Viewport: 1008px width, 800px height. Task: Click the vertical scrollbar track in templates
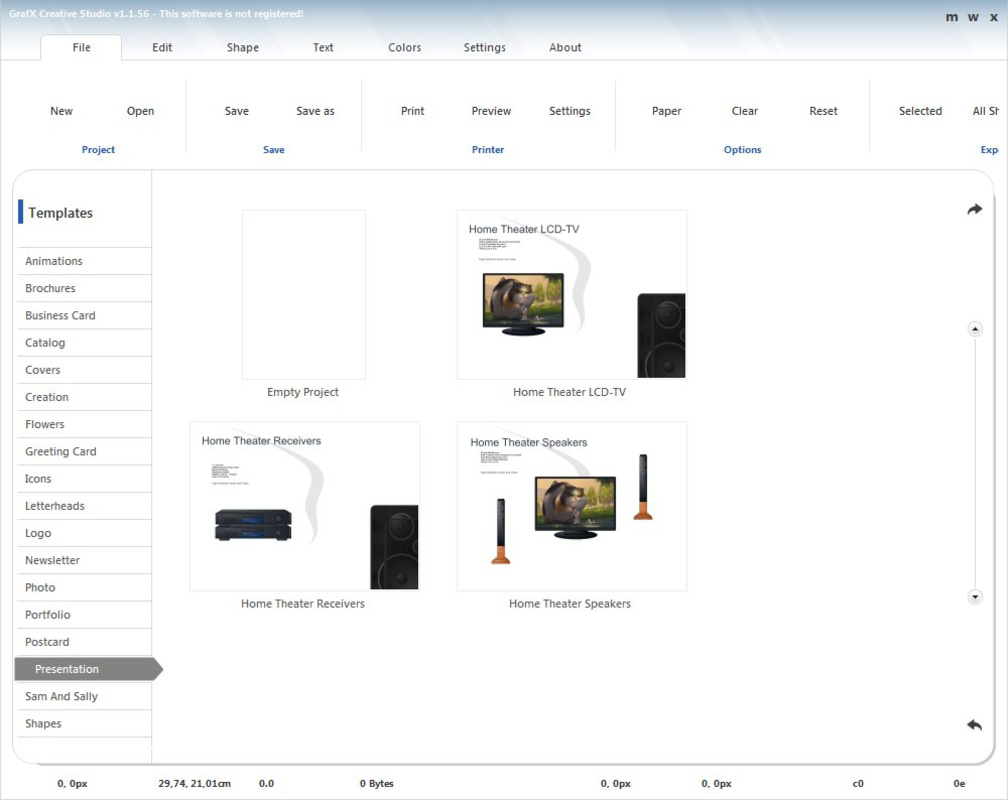(975, 463)
